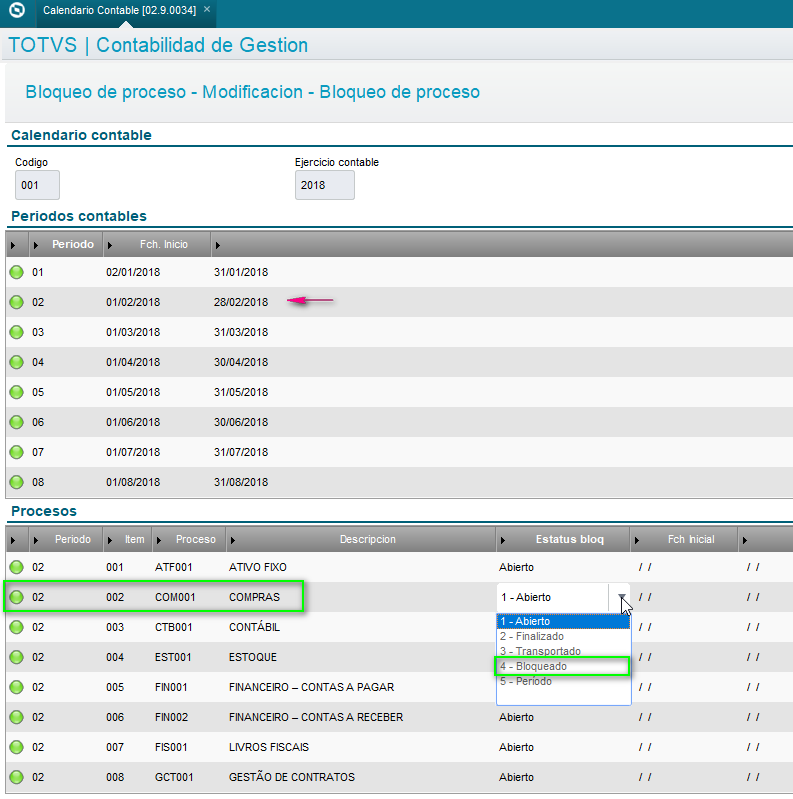Click arrow before Descripcion header
Viewport: 793px width, 799px height.
point(233,541)
